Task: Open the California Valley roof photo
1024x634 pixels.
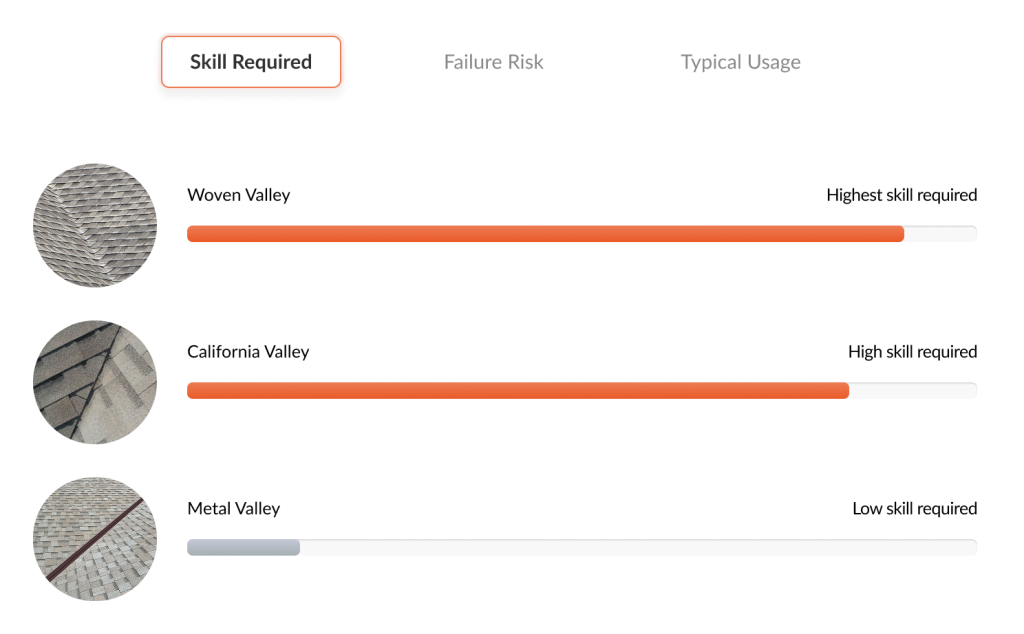Action: (95, 382)
